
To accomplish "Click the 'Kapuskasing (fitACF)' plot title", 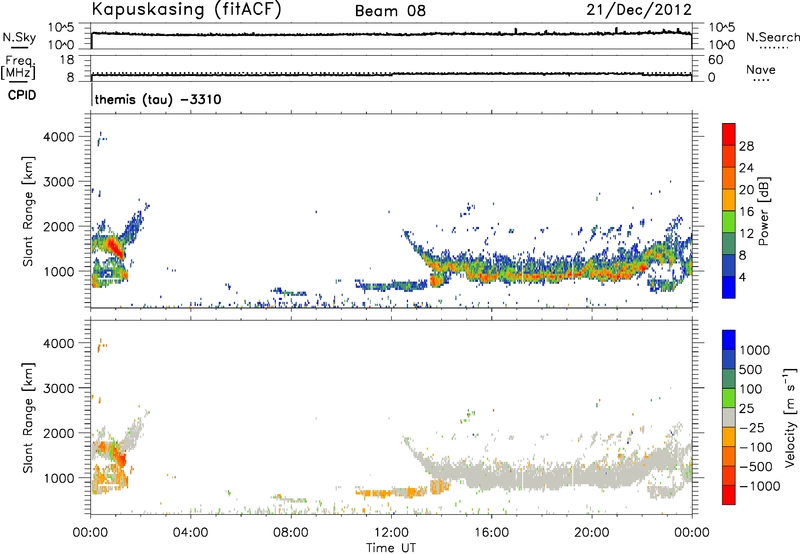I will 186,10.
